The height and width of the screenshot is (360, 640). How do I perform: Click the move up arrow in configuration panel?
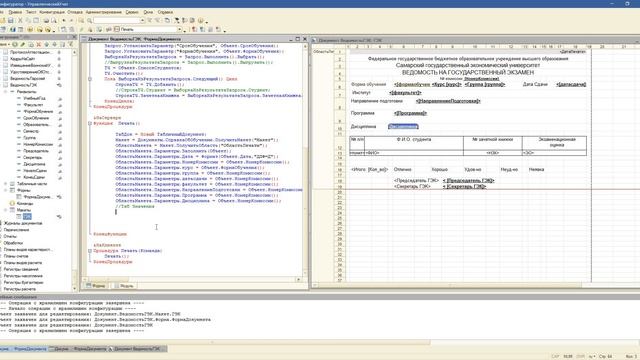click(x=47, y=44)
